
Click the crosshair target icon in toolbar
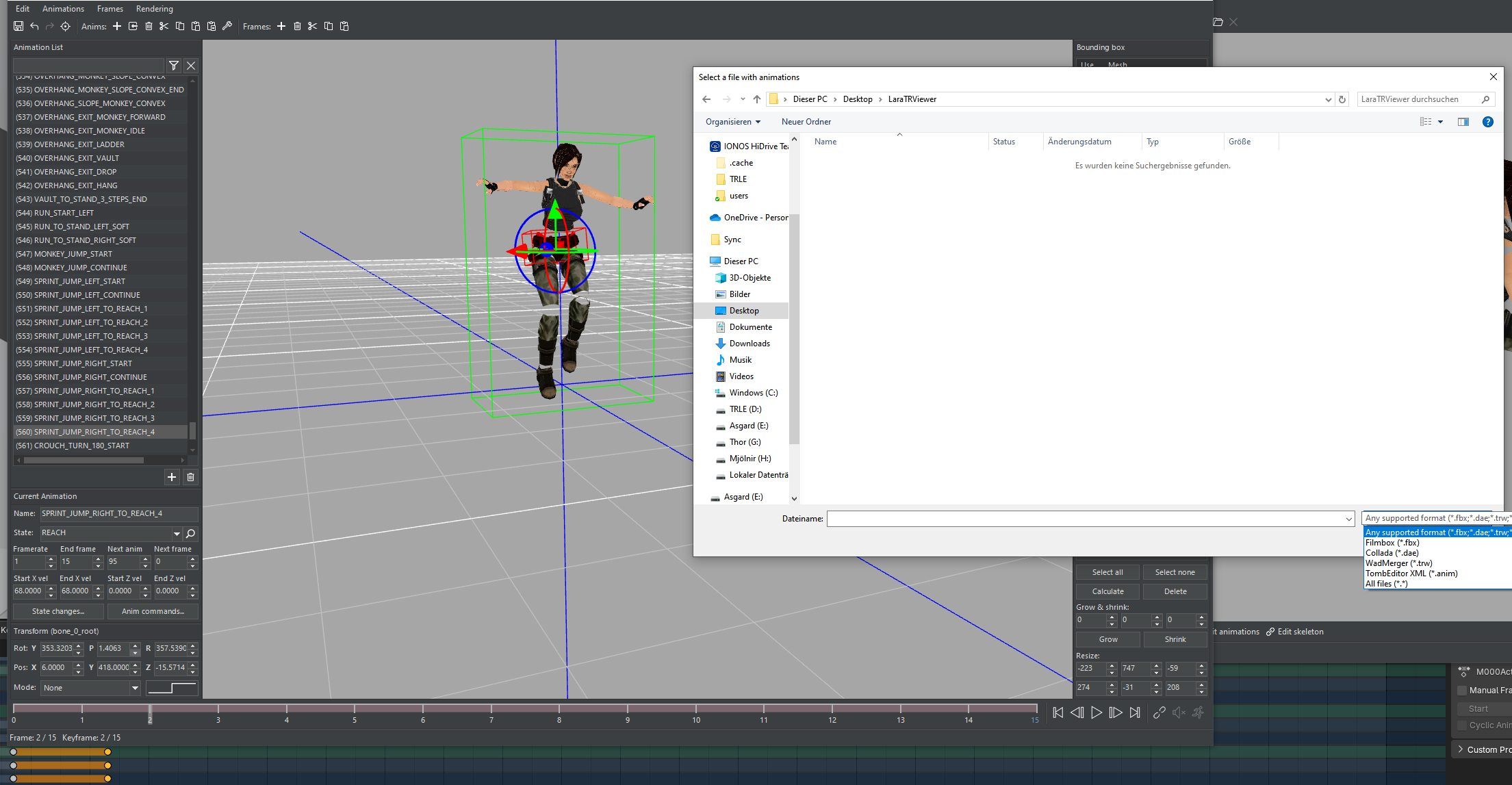pyautogui.click(x=65, y=26)
